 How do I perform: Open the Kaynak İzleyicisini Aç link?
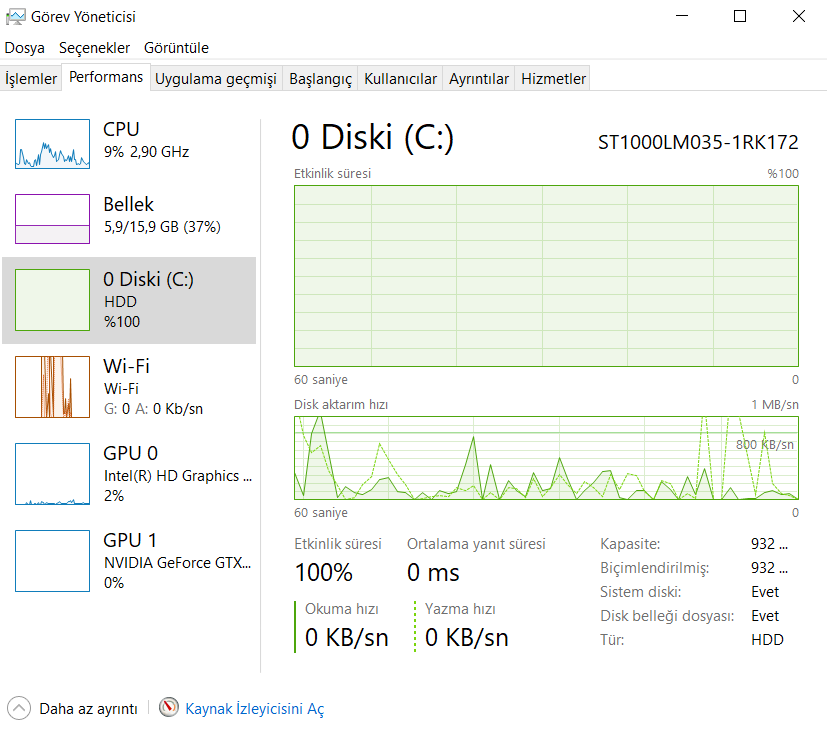pos(254,709)
